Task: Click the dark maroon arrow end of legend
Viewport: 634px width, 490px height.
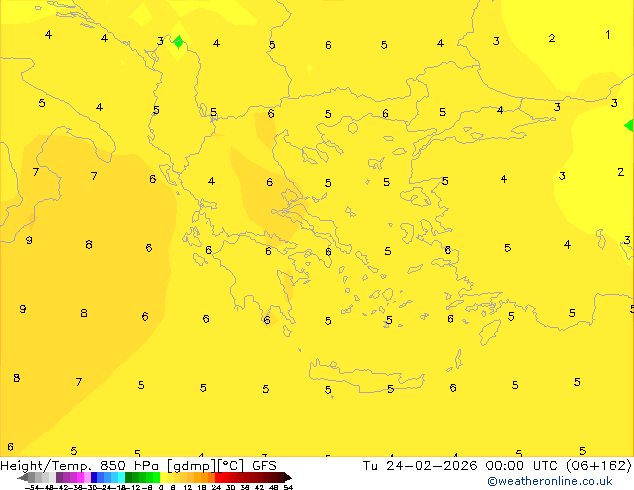Action: click(x=288, y=477)
